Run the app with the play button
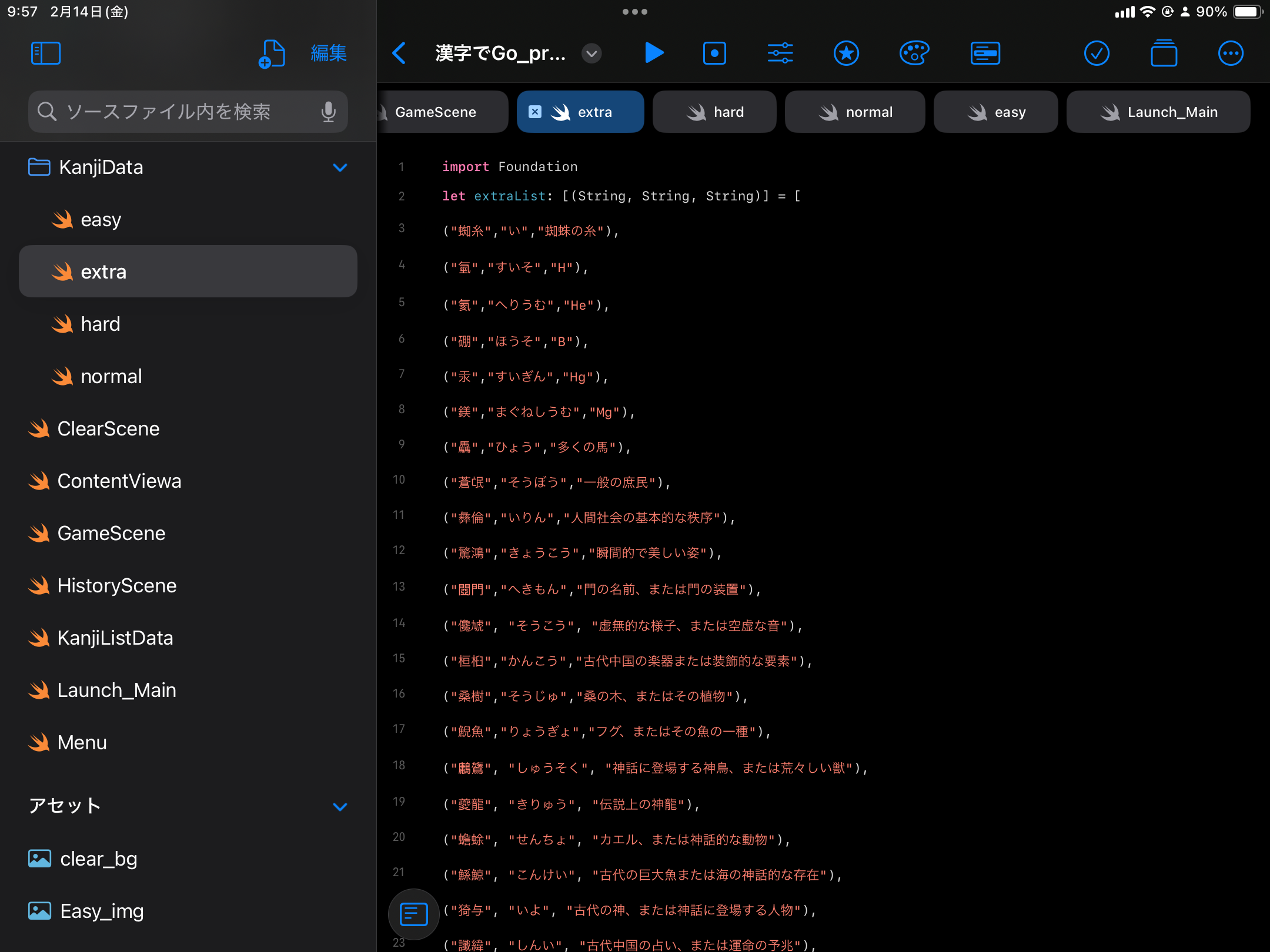 pos(654,53)
